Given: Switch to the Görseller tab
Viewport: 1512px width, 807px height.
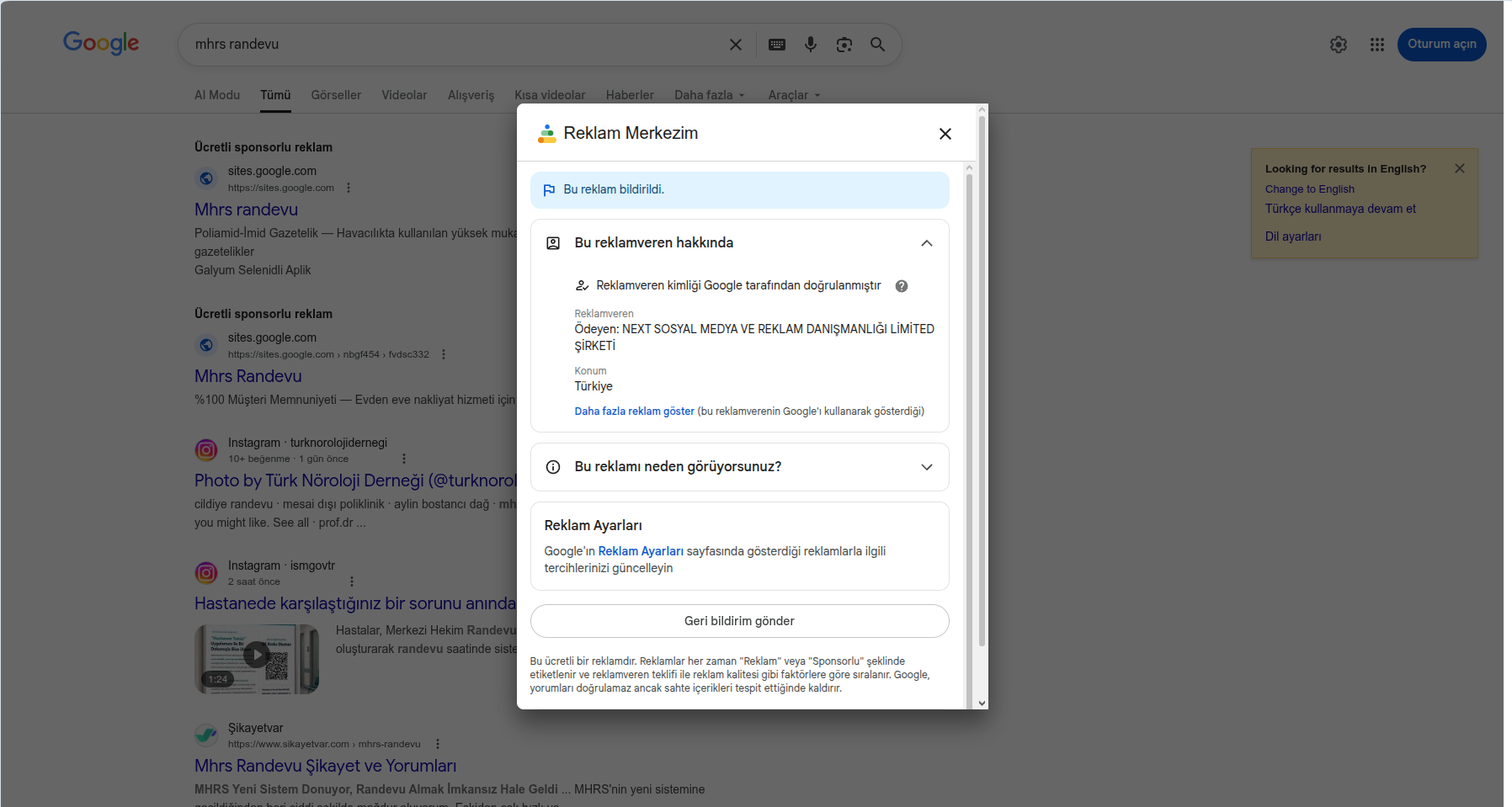Looking at the screenshot, I should 336,95.
